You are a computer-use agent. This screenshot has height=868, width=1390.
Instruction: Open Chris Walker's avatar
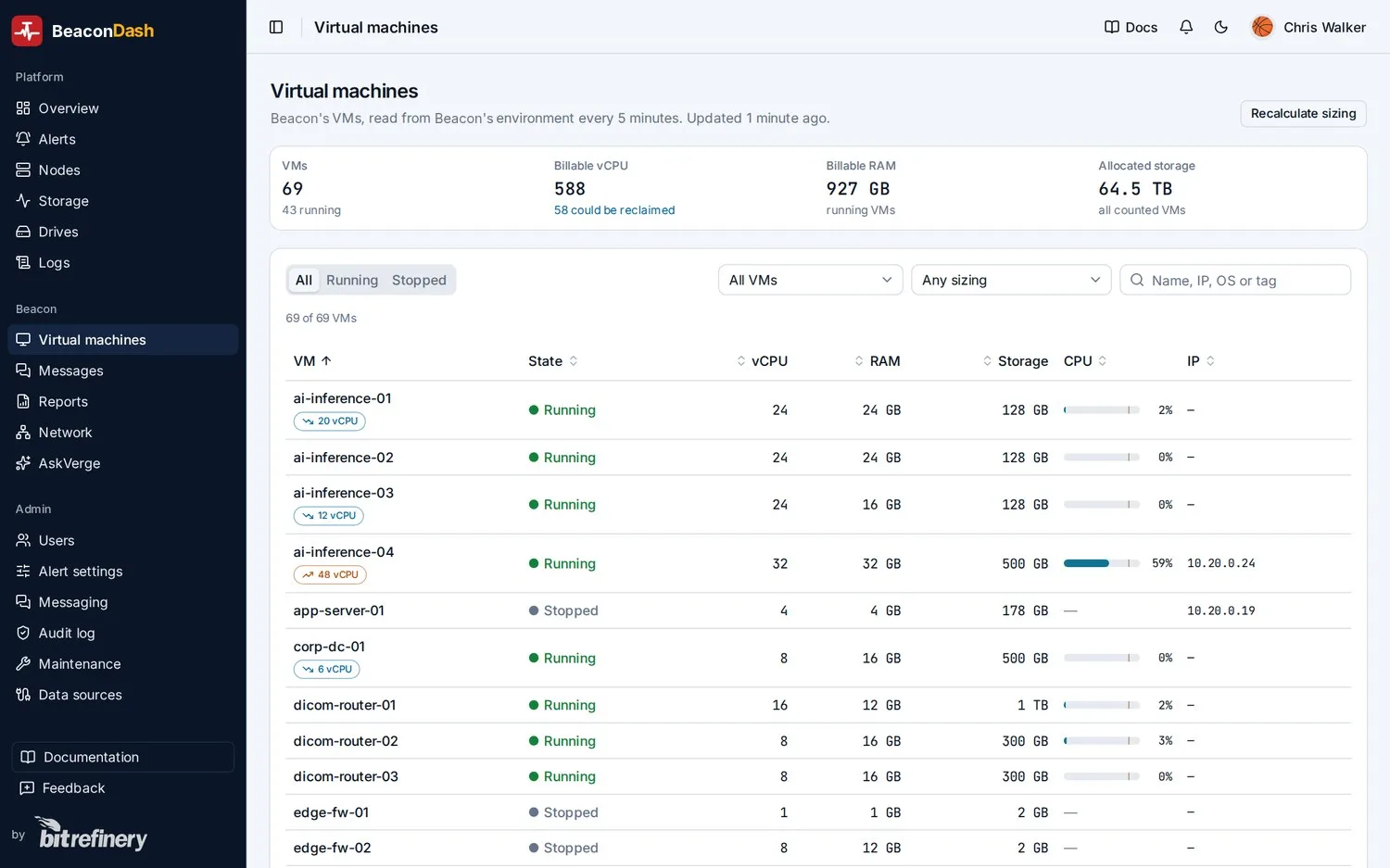[1262, 27]
